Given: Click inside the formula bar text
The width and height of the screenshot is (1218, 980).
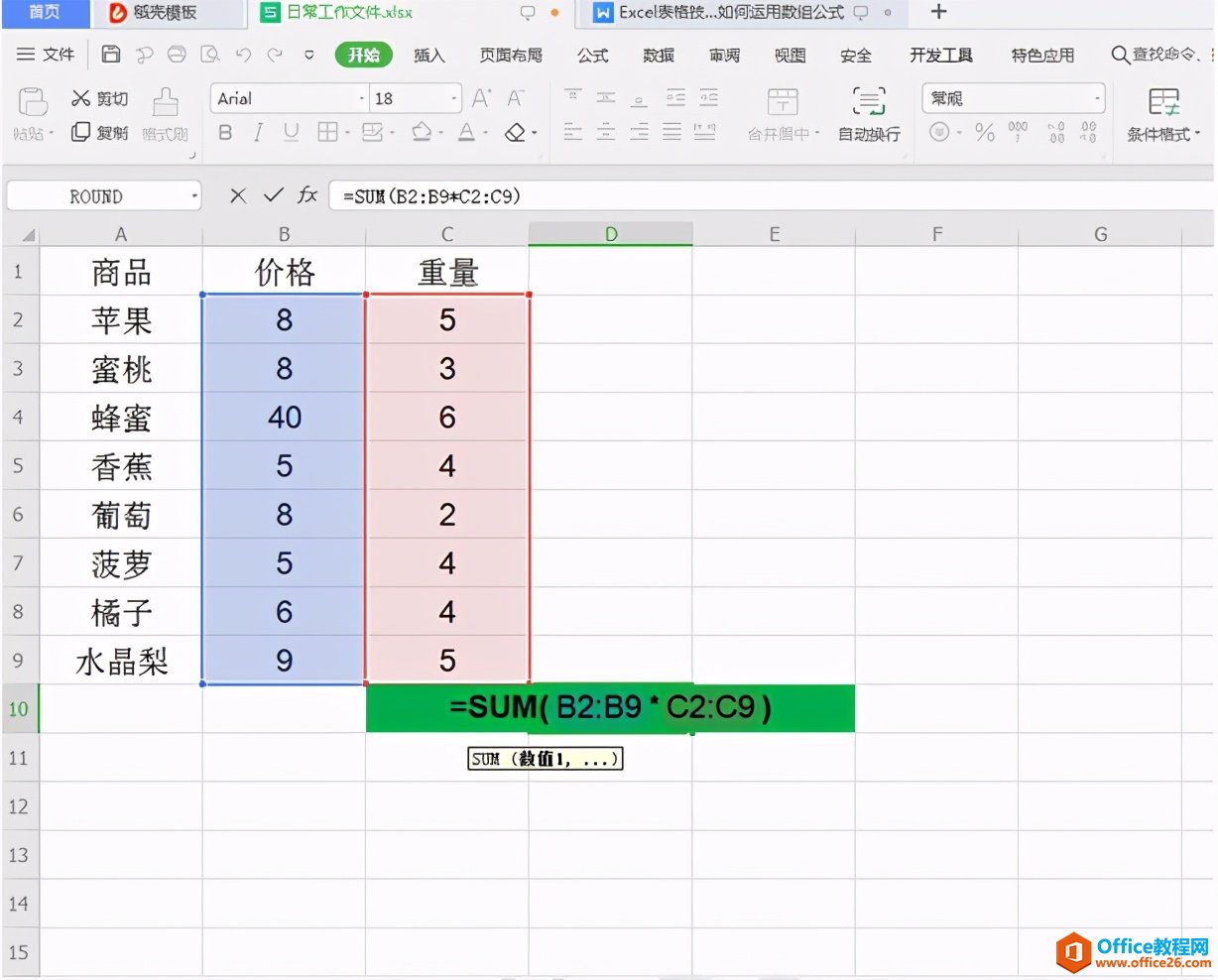Looking at the screenshot, I should point(431,196).
